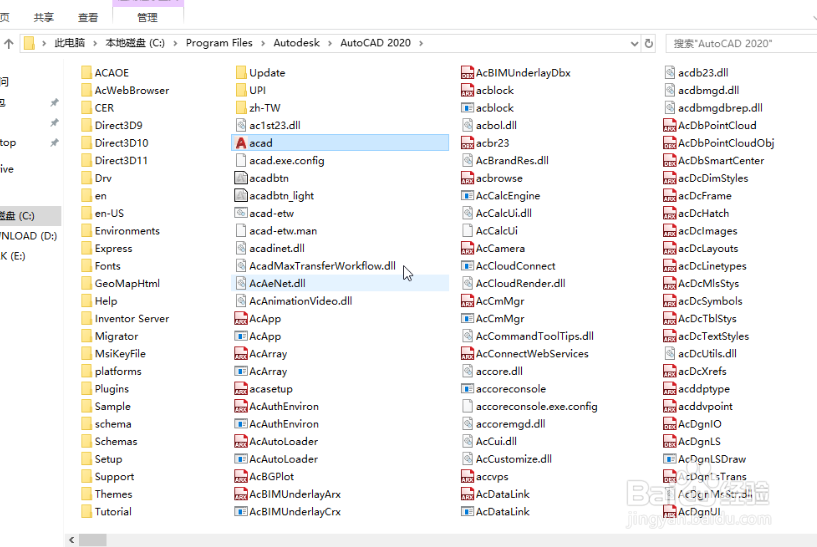817x547 pixels.
Task: Select the AcAeNet.dll file
Action: click(x=340, y=283)
